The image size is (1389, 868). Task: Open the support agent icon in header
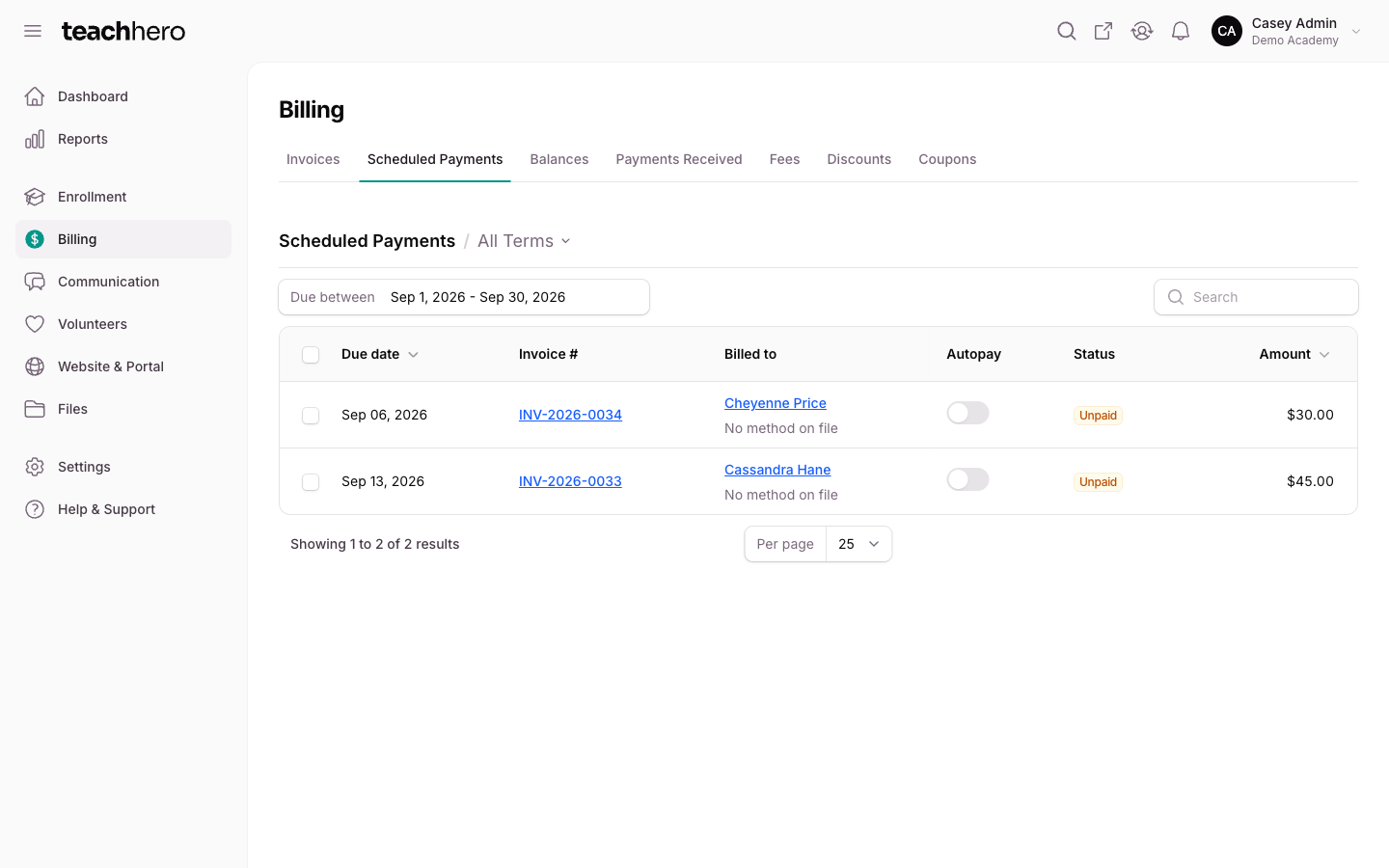(x=1142, y=31)
